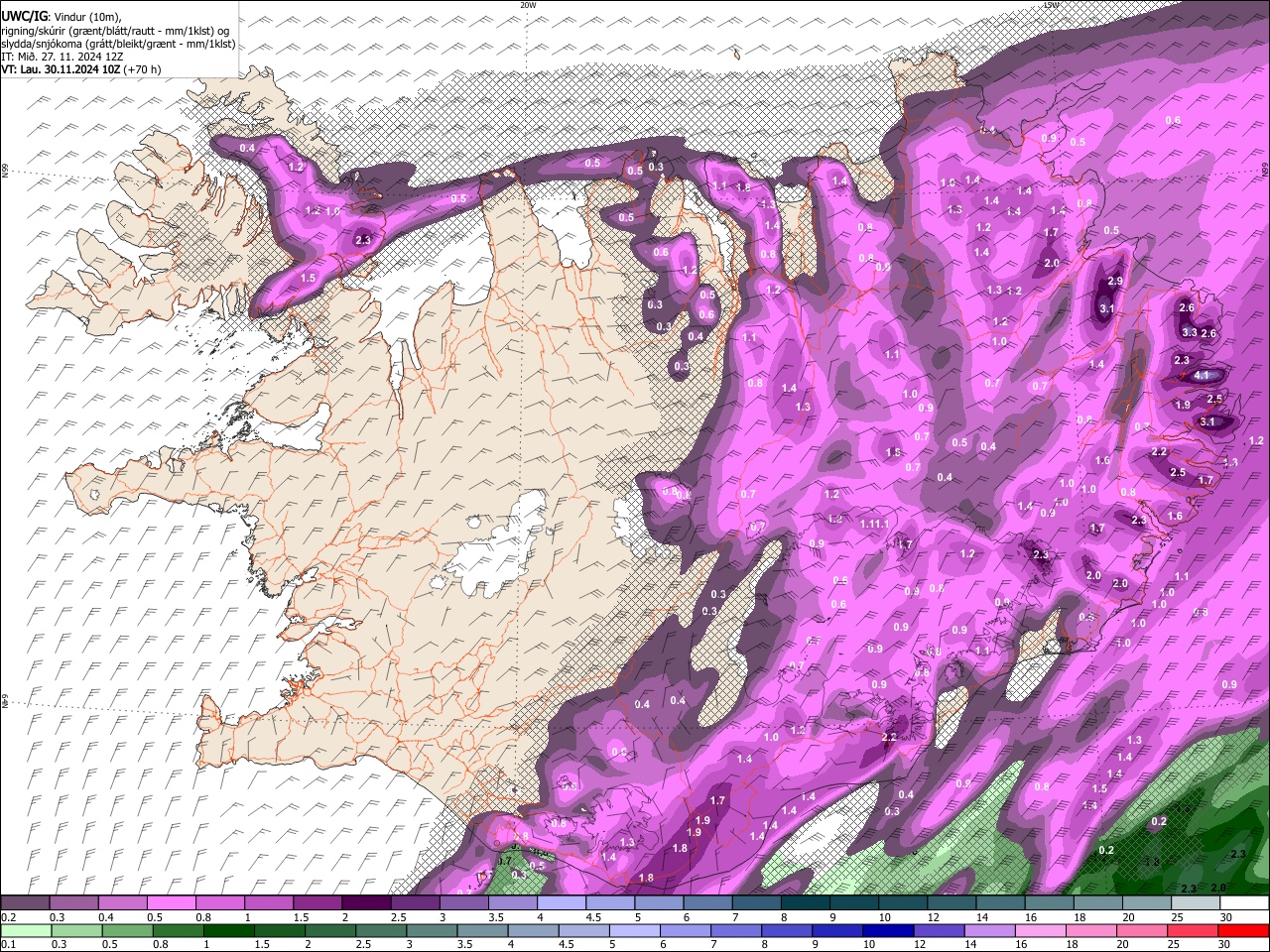Image resolution: width=1270 pixels, height=952 pixels.
Task: Pick the deep blue 10–12 rain legend swatch
Action: pos(887,931)
